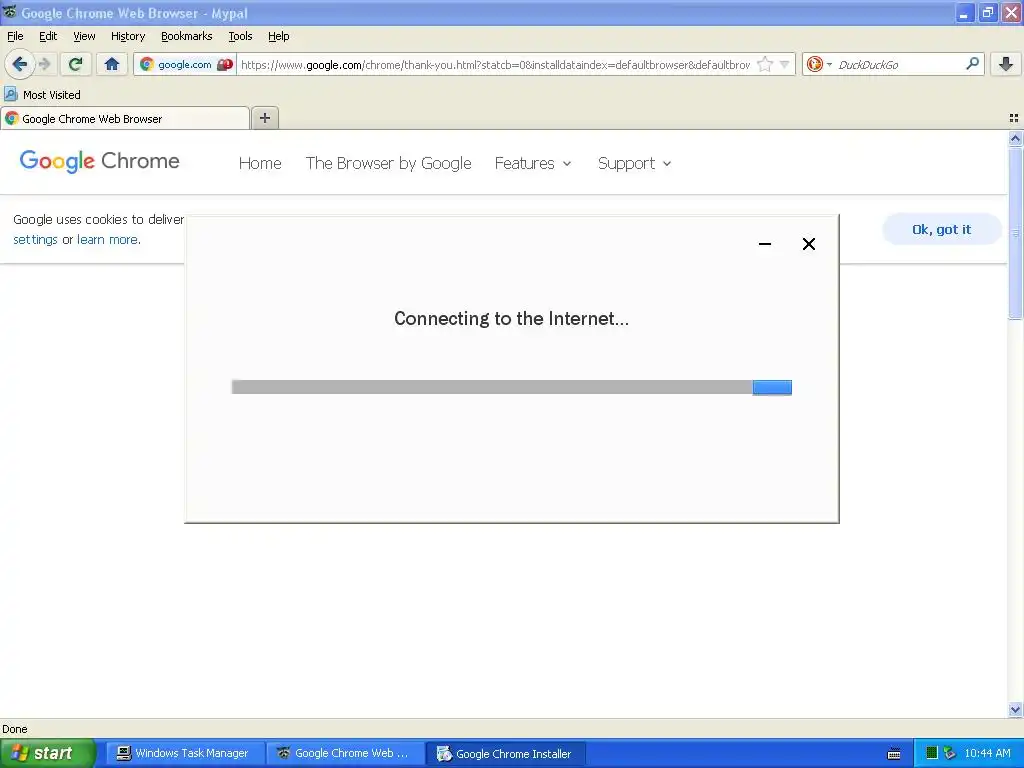Switch to Google Chrome Web taskbar button
This screenshot has width=1024, height=768.
[x=346, y=753]
